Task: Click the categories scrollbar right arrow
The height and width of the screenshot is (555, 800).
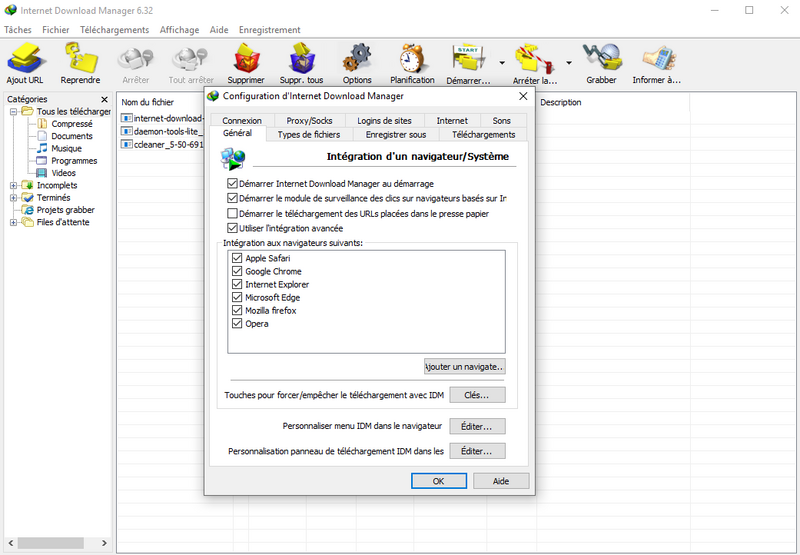Action: click(x=104, y=543)
